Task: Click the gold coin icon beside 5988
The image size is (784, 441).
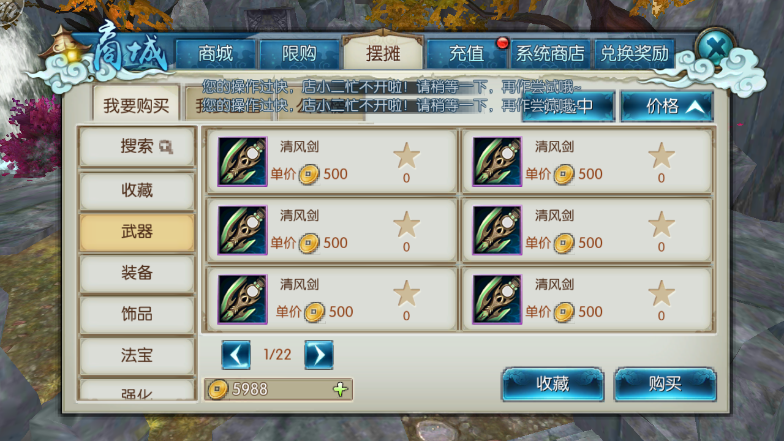Action: pos(218,389)
